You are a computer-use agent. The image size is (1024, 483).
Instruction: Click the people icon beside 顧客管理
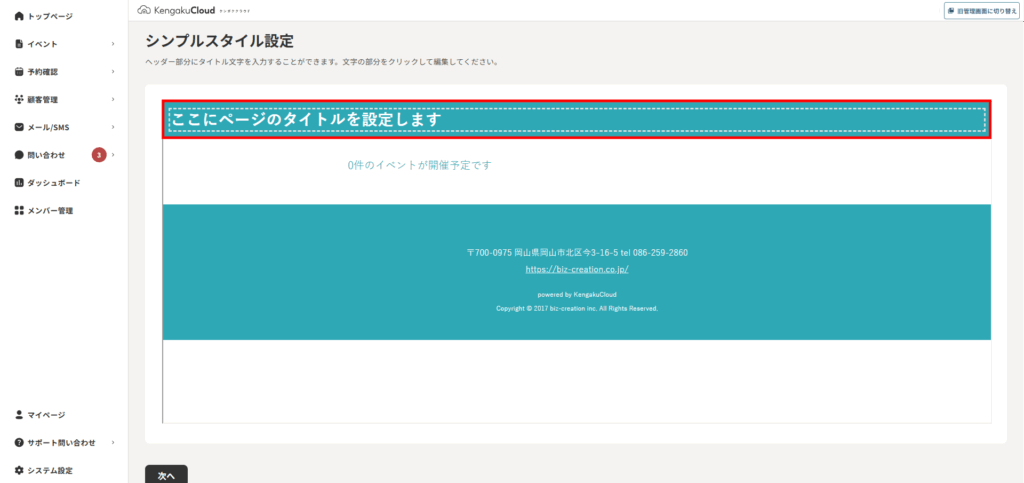tap(19, 99)
